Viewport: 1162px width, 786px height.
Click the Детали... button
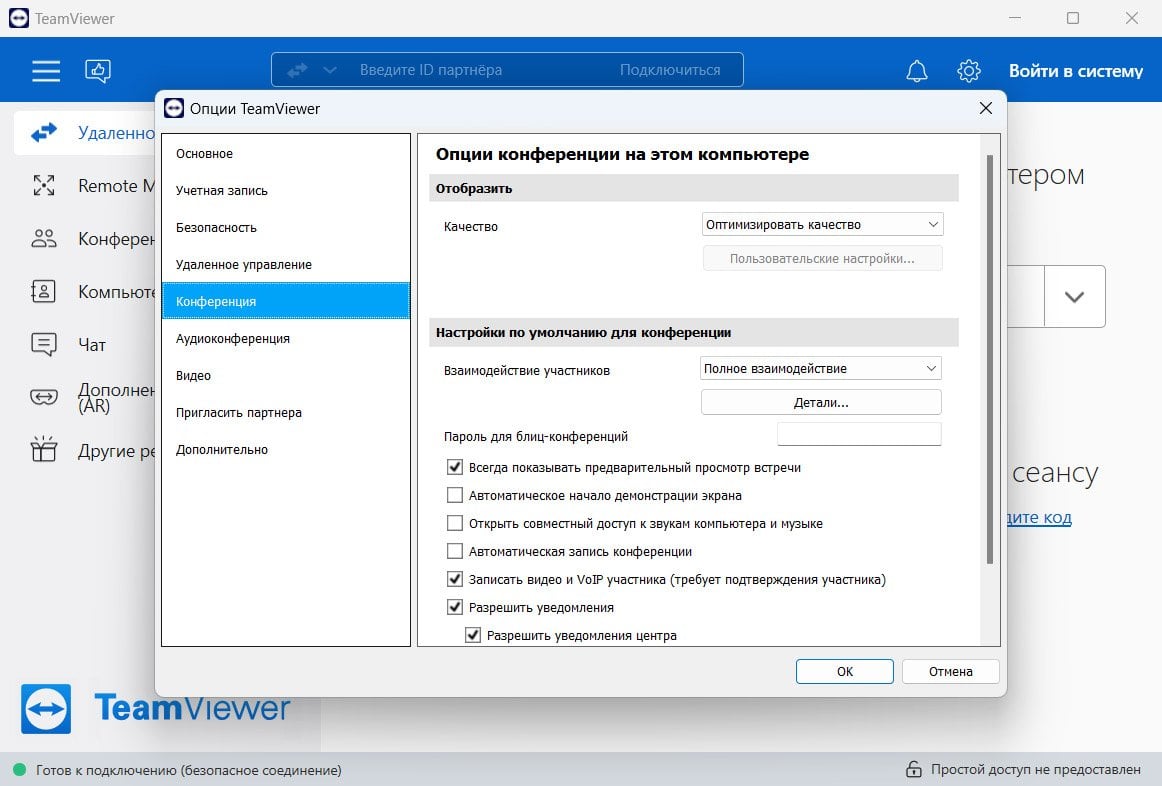coord(821,402)
